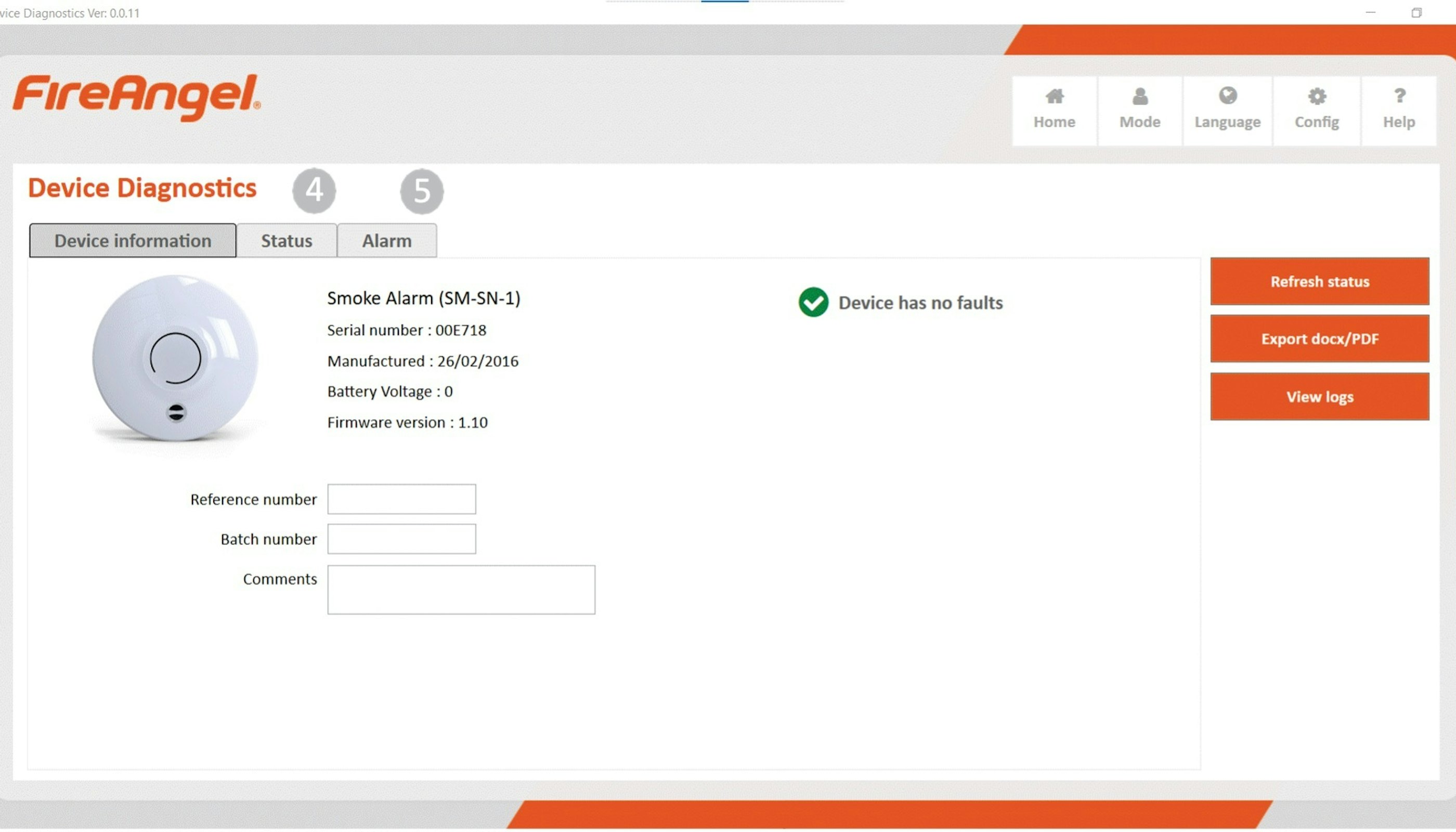Switch to the Alarm tab

[387, 241]
